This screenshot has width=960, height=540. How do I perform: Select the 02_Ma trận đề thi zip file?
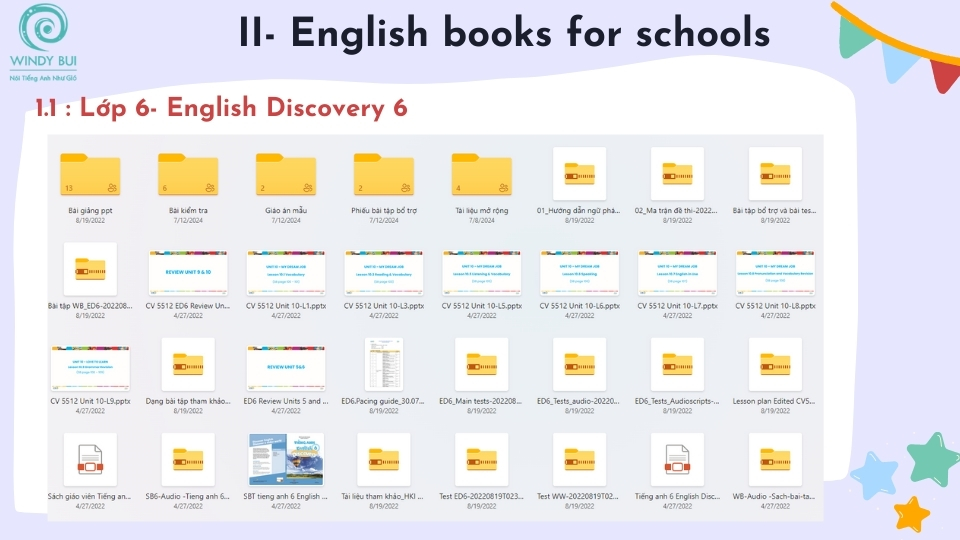click(x=678, y=174)
